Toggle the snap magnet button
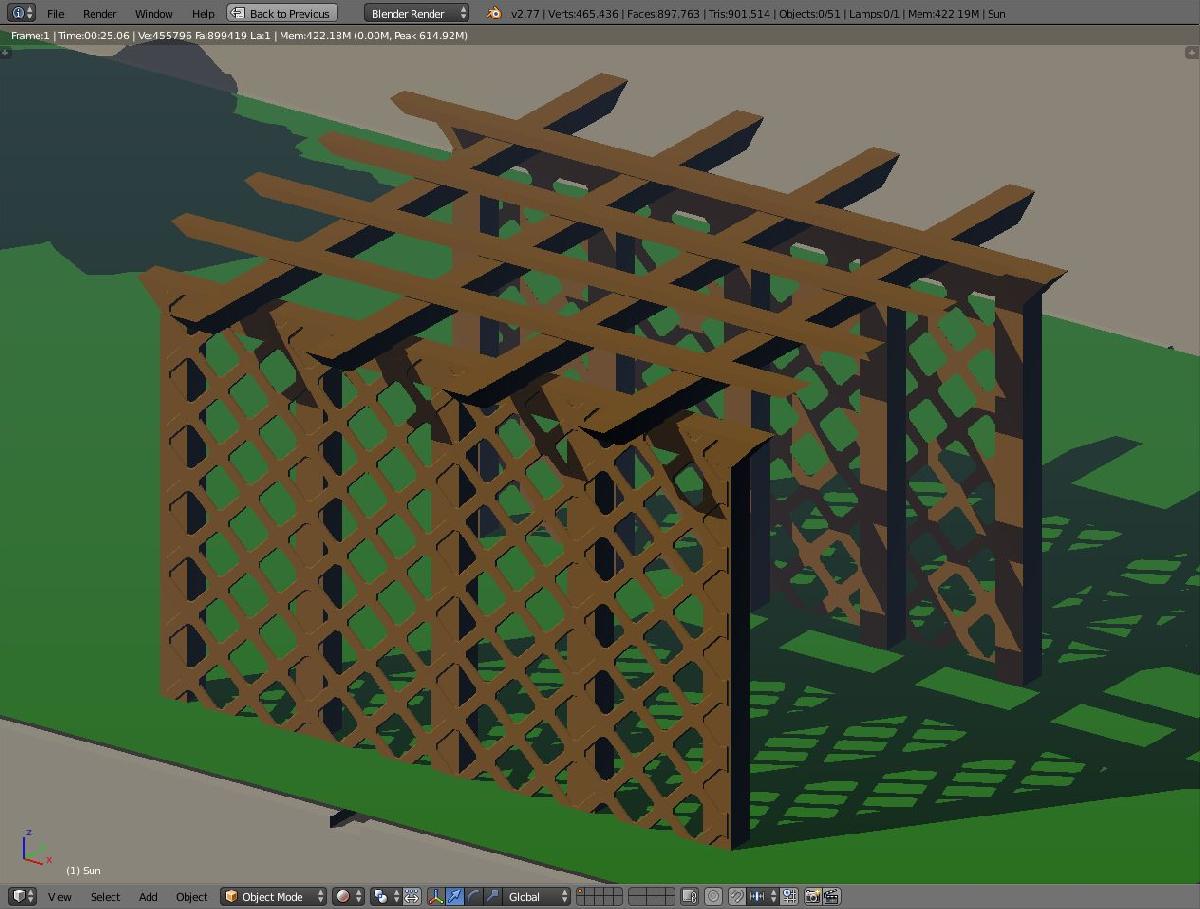 (x=737, y=897)
